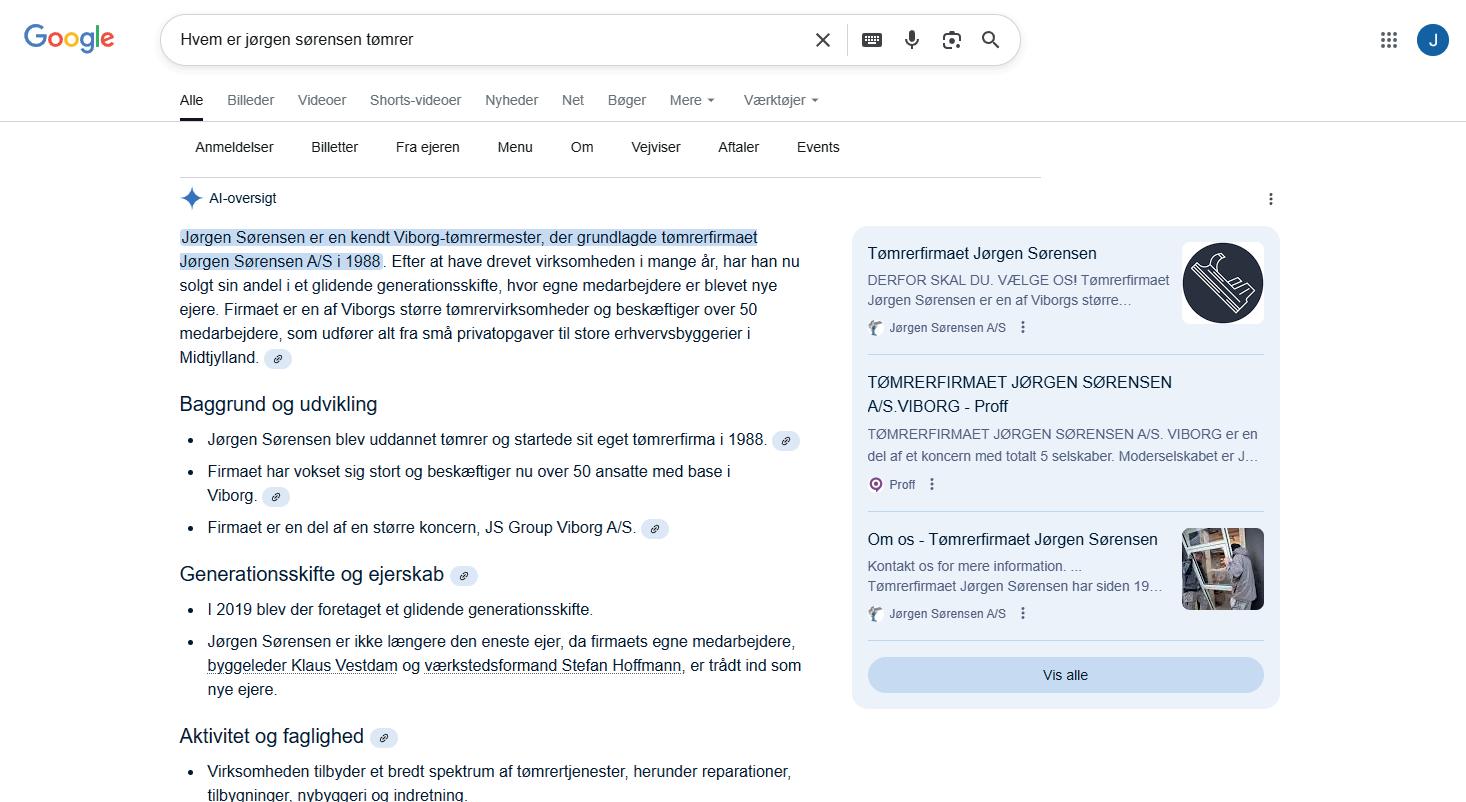Select the Net tab

tap(573, 100)
